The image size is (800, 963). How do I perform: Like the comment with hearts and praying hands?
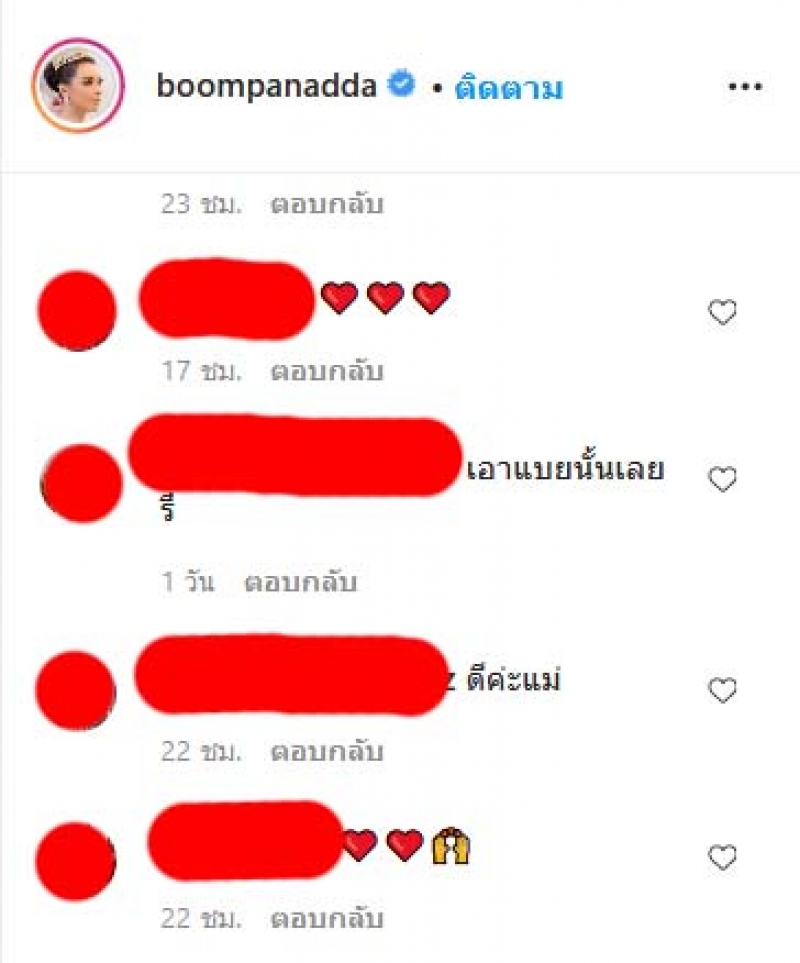723,857
